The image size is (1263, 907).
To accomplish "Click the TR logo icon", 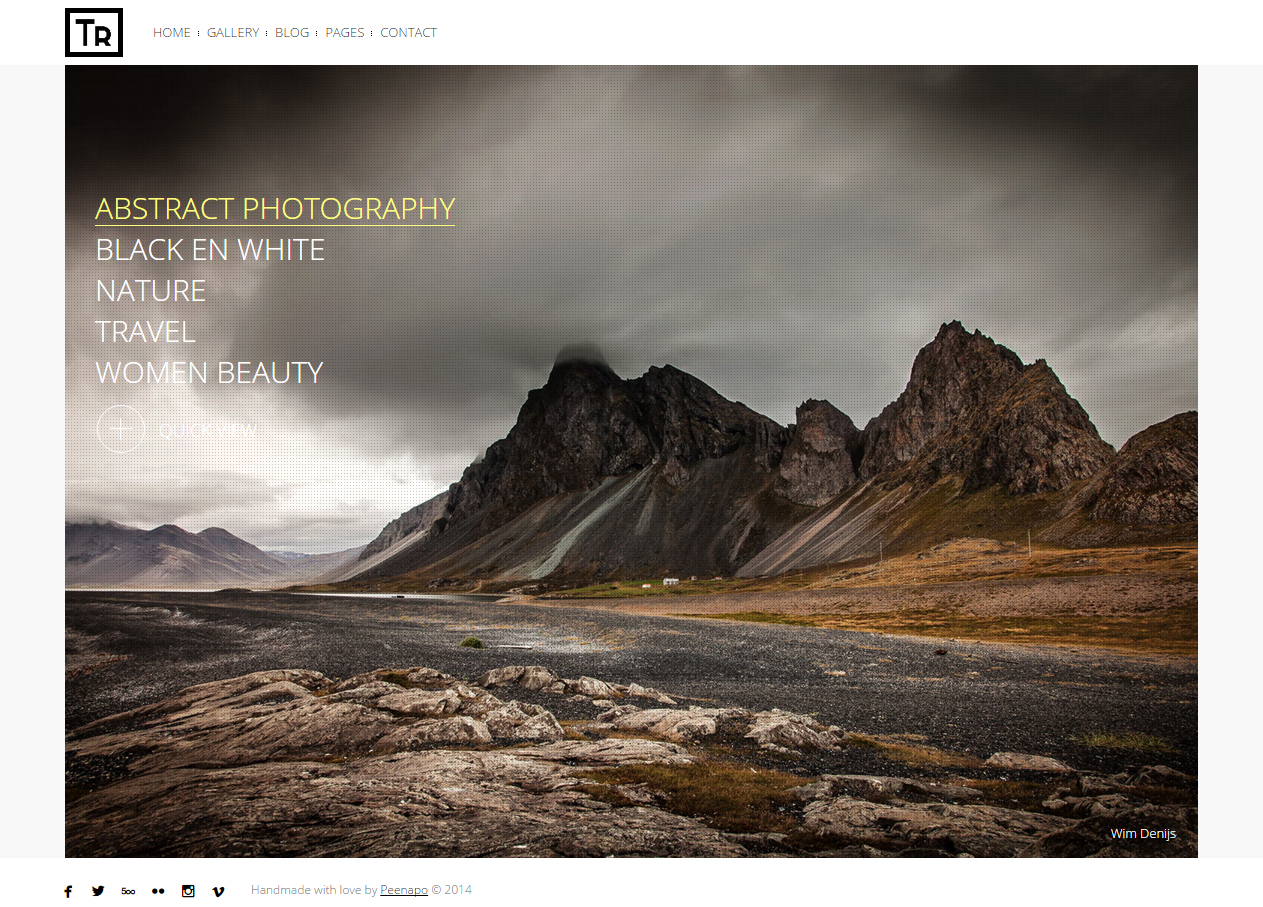I will [x=94, y=33].
